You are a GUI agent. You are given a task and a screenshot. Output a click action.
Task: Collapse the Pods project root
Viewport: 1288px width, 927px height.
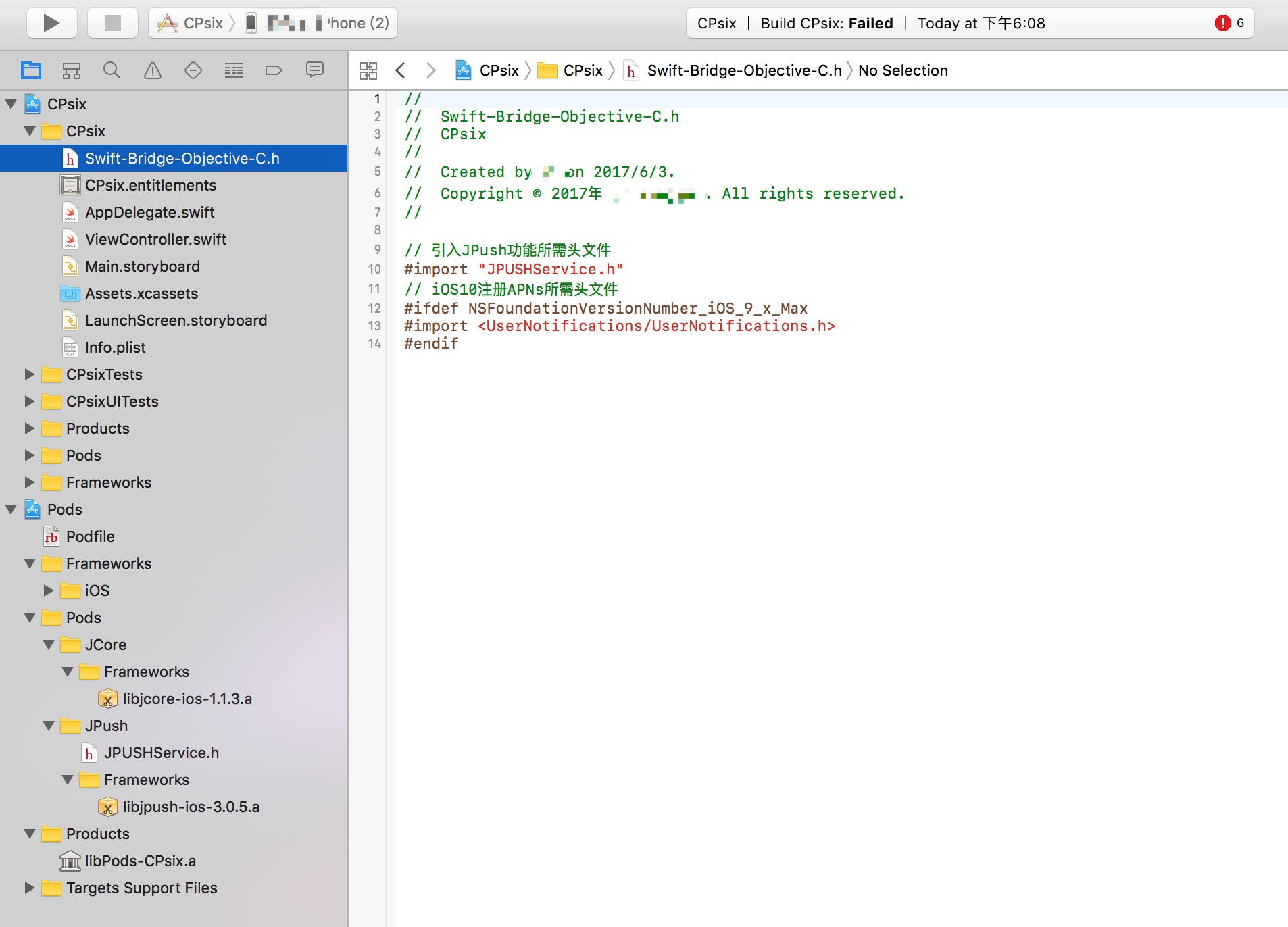click(x=11, y=509)
